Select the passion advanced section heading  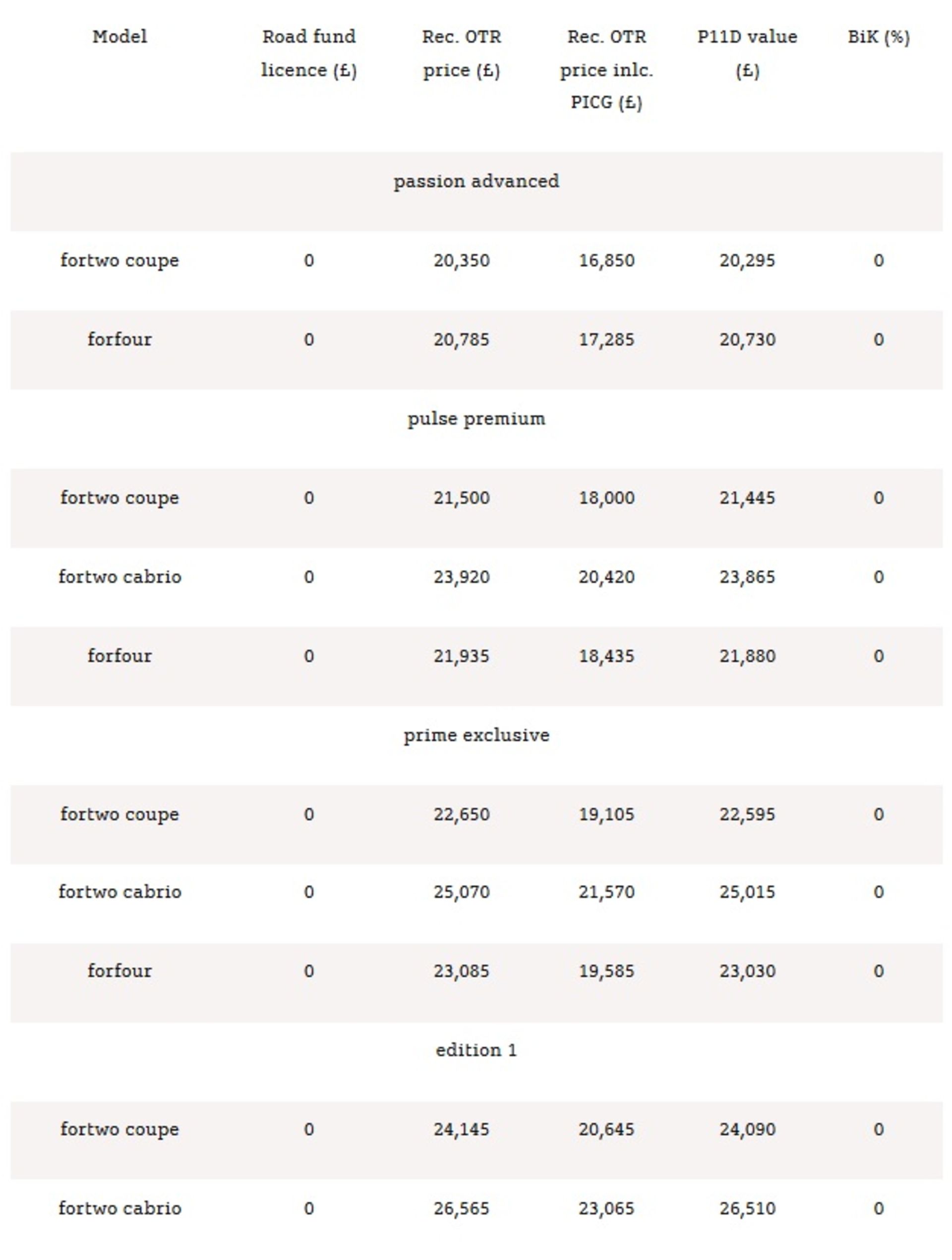click(x=476, y=181)
